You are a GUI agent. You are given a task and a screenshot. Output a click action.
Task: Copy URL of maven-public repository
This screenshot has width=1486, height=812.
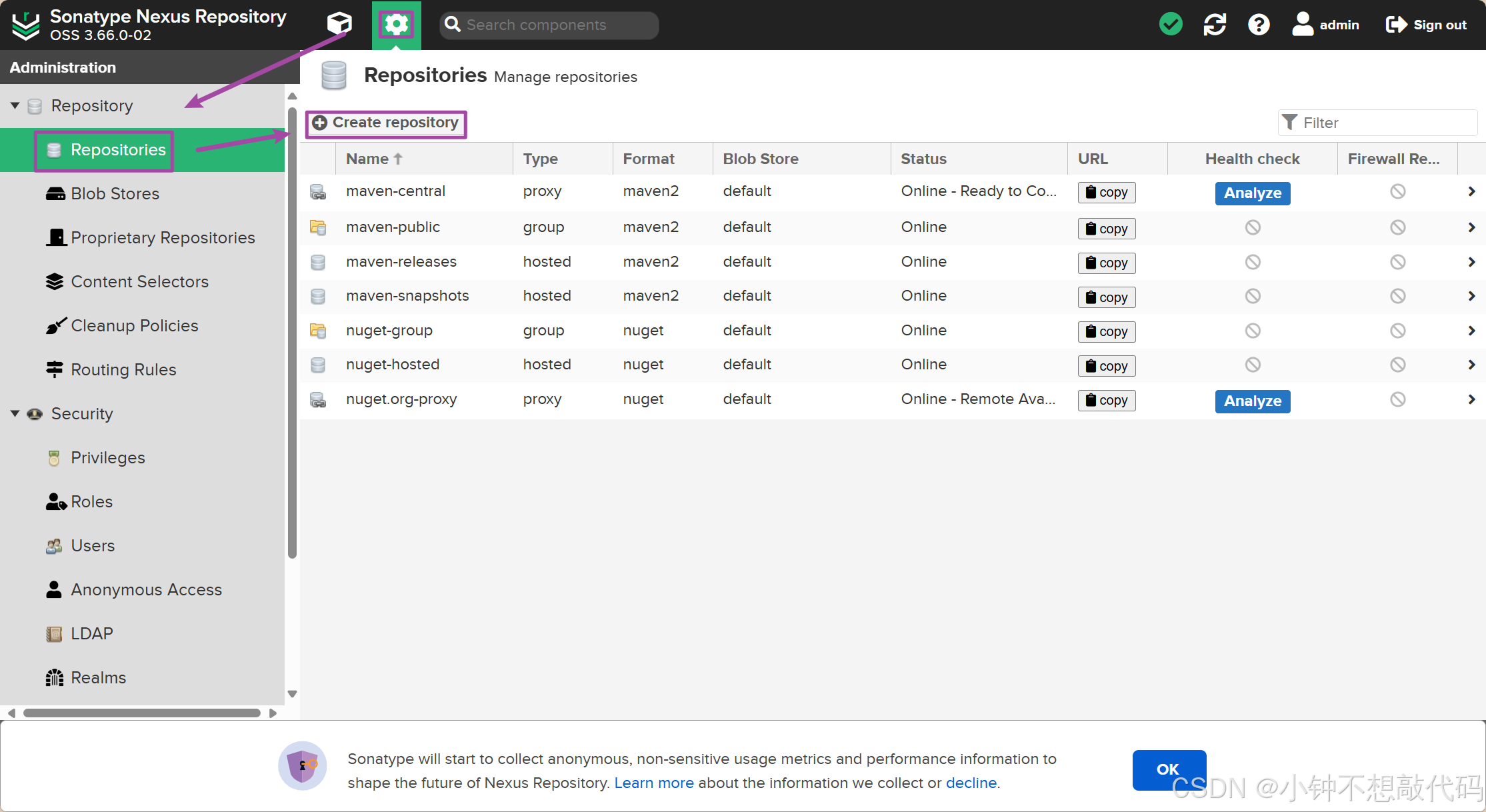pyautogui.click(x=1107, y=229)
